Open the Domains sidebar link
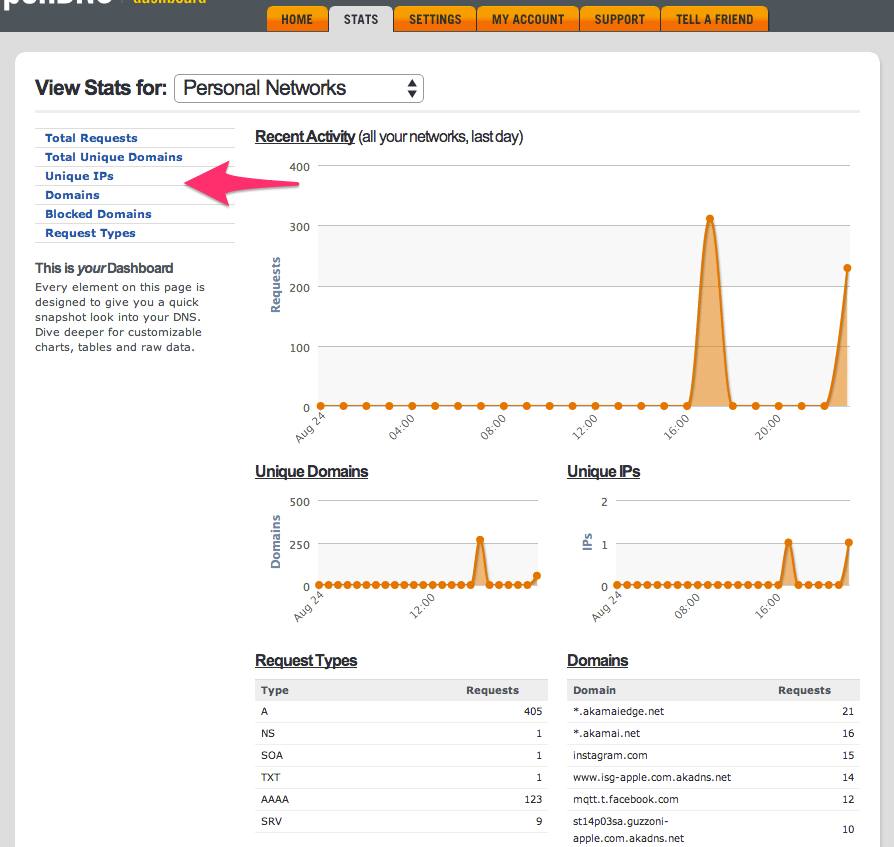 [73, 194]
